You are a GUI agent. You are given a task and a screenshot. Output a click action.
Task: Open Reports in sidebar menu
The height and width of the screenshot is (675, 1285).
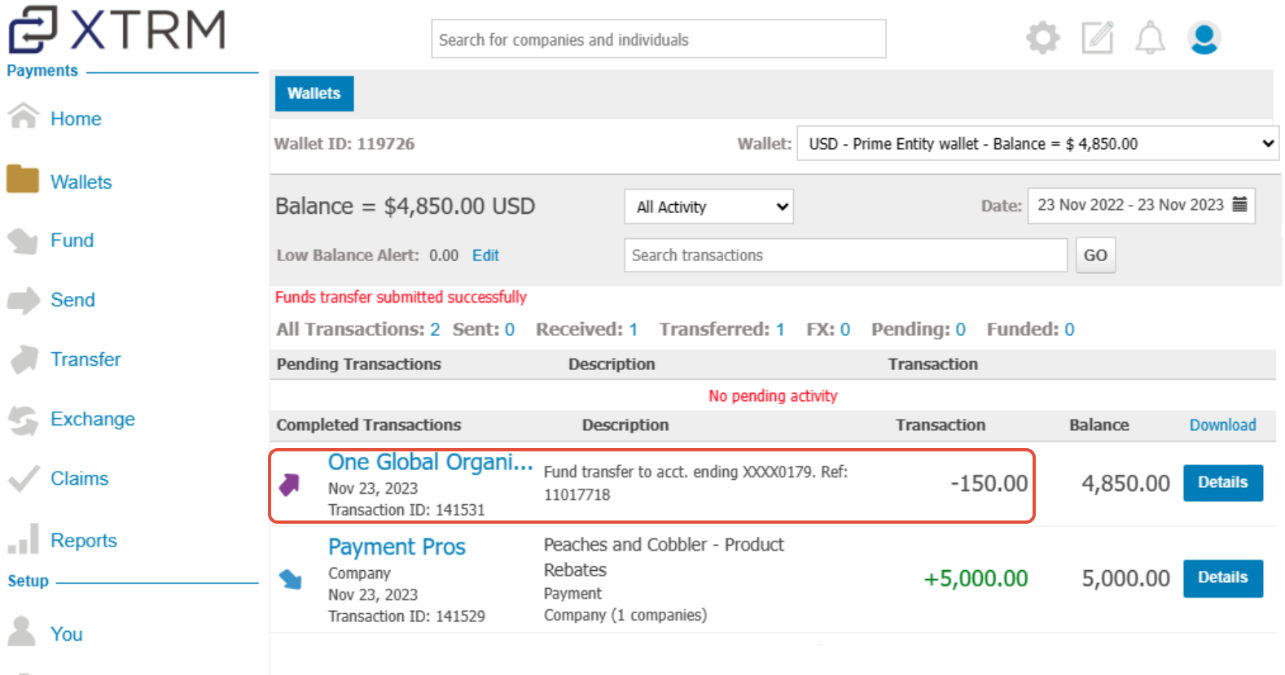pos(84,540)
